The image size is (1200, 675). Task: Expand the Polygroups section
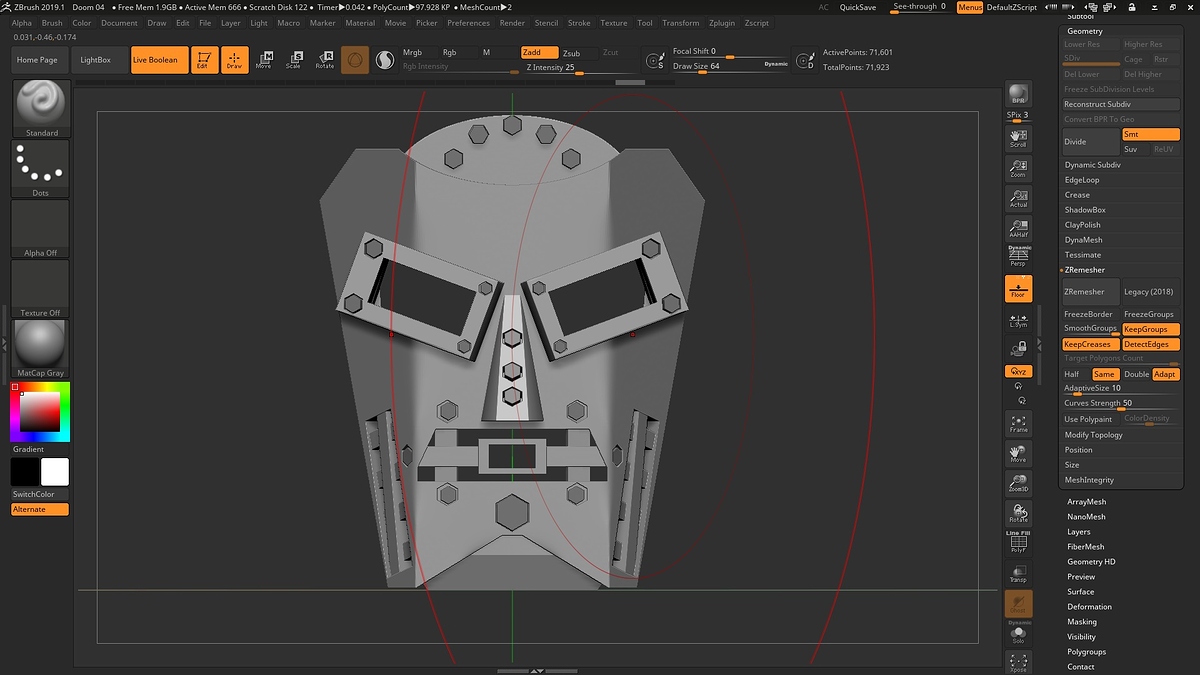tap(1086, 652)
